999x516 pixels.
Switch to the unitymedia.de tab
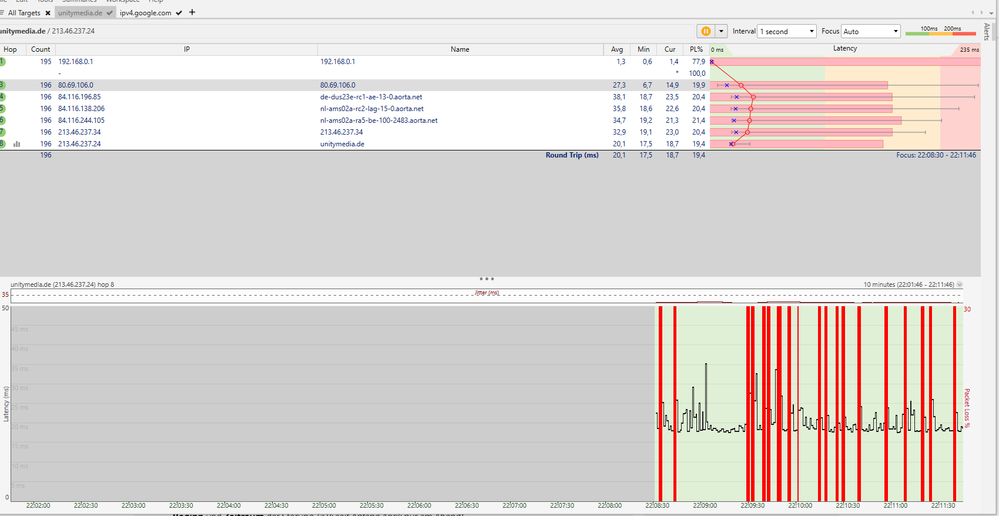(84, 13)
